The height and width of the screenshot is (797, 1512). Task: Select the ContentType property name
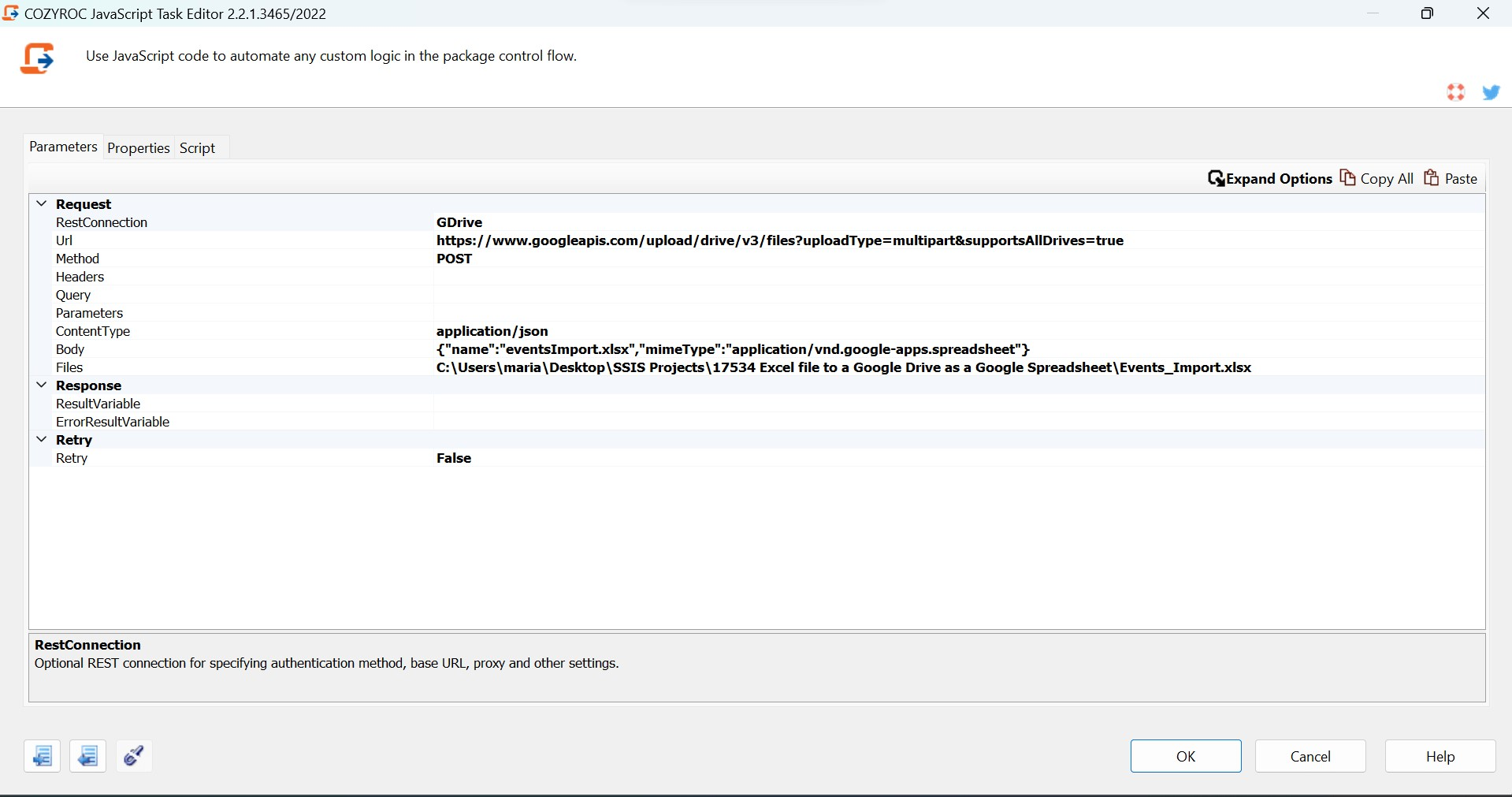coord(93,331)
